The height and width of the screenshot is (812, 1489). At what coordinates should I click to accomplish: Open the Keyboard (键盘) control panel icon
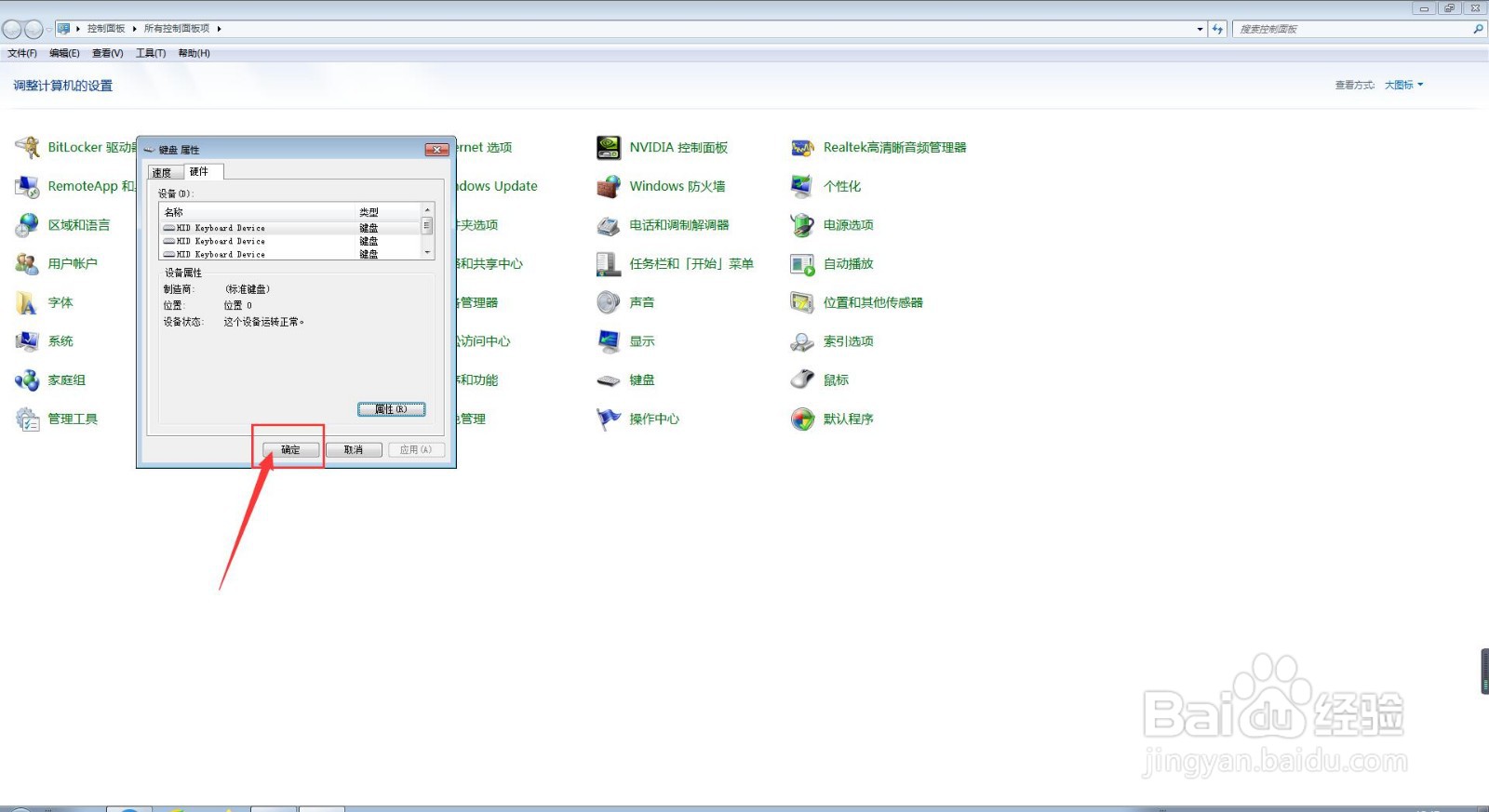click(x=609, y=380)
